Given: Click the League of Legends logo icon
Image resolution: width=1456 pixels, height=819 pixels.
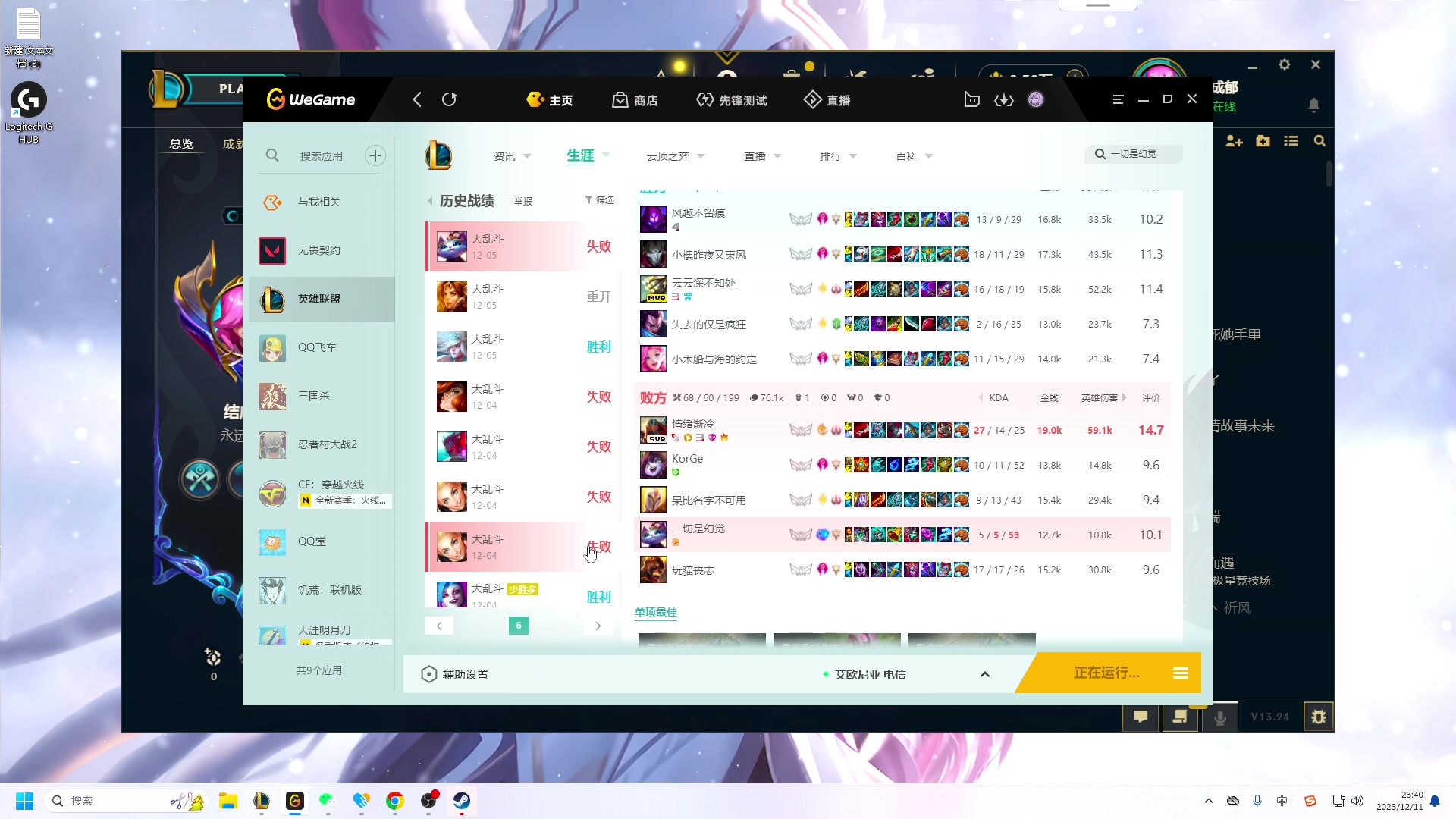Looking at the screenshot, I should point(438,155).
